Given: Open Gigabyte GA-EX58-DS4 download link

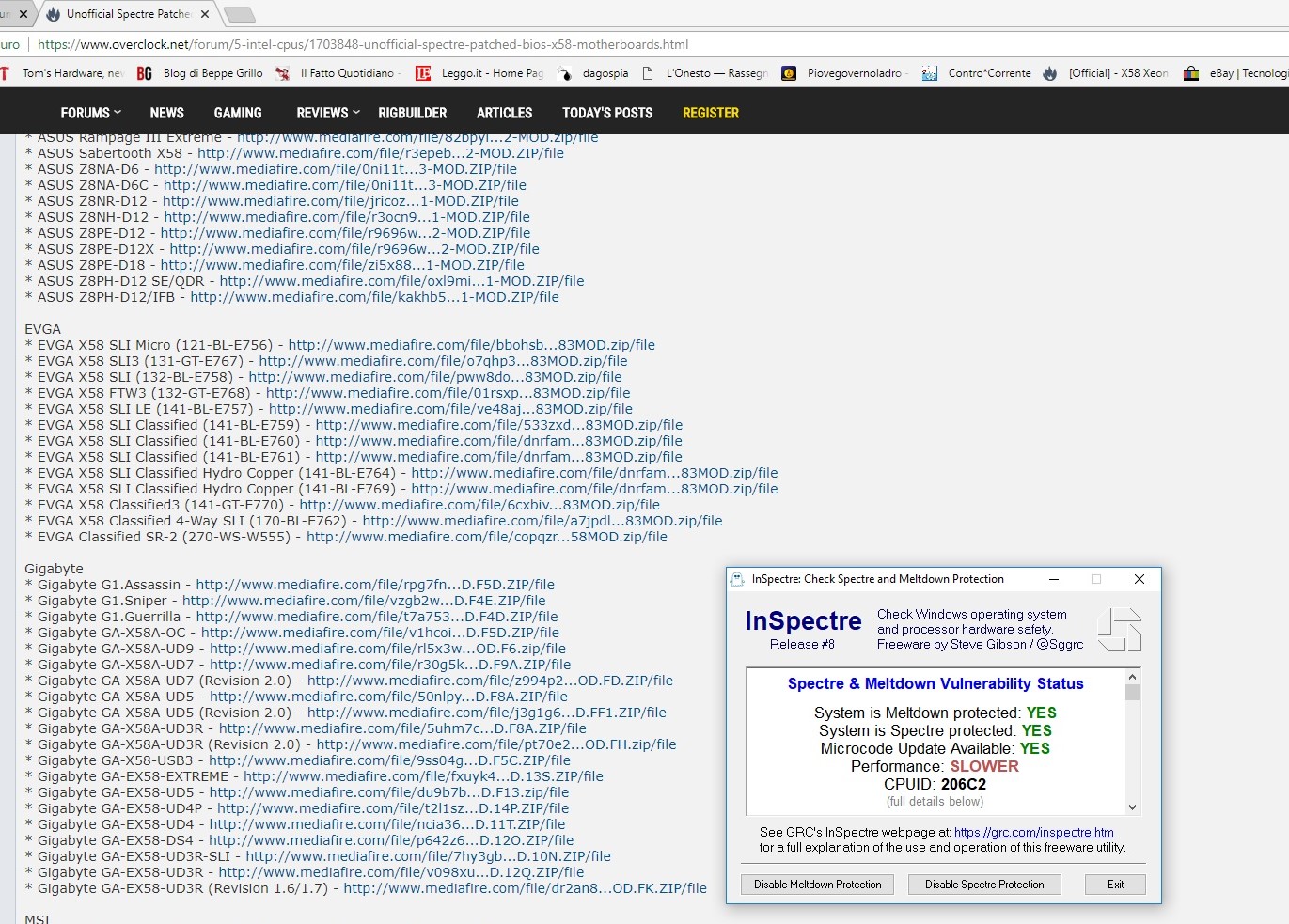Looking at the screenshot, I should point(391,840).
